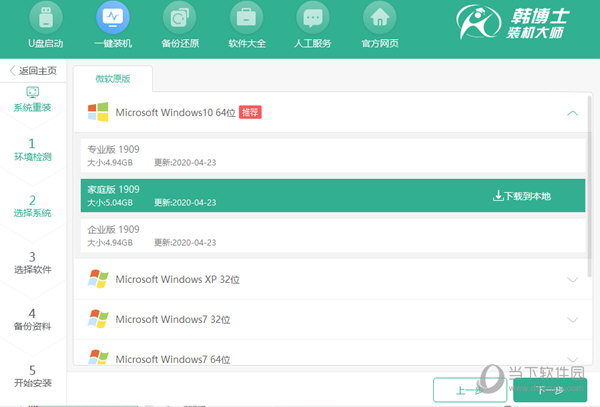Select step 2 选择系统
The width and height of the screenshot is (600, 407).
[x=33, y=206]
